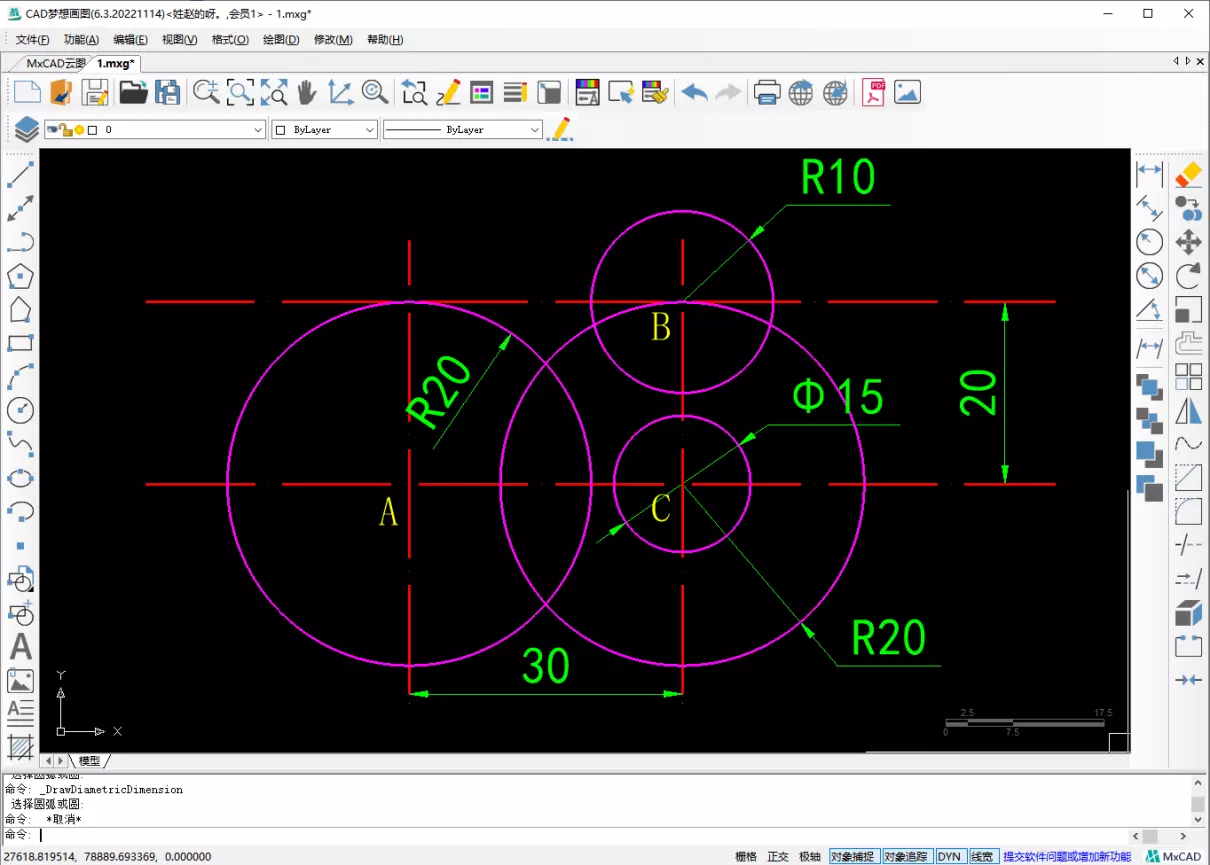Toggle 栅格 grid mode in status bar
The height and width of the screenshot is (865, 1210).
click(746, 856)
